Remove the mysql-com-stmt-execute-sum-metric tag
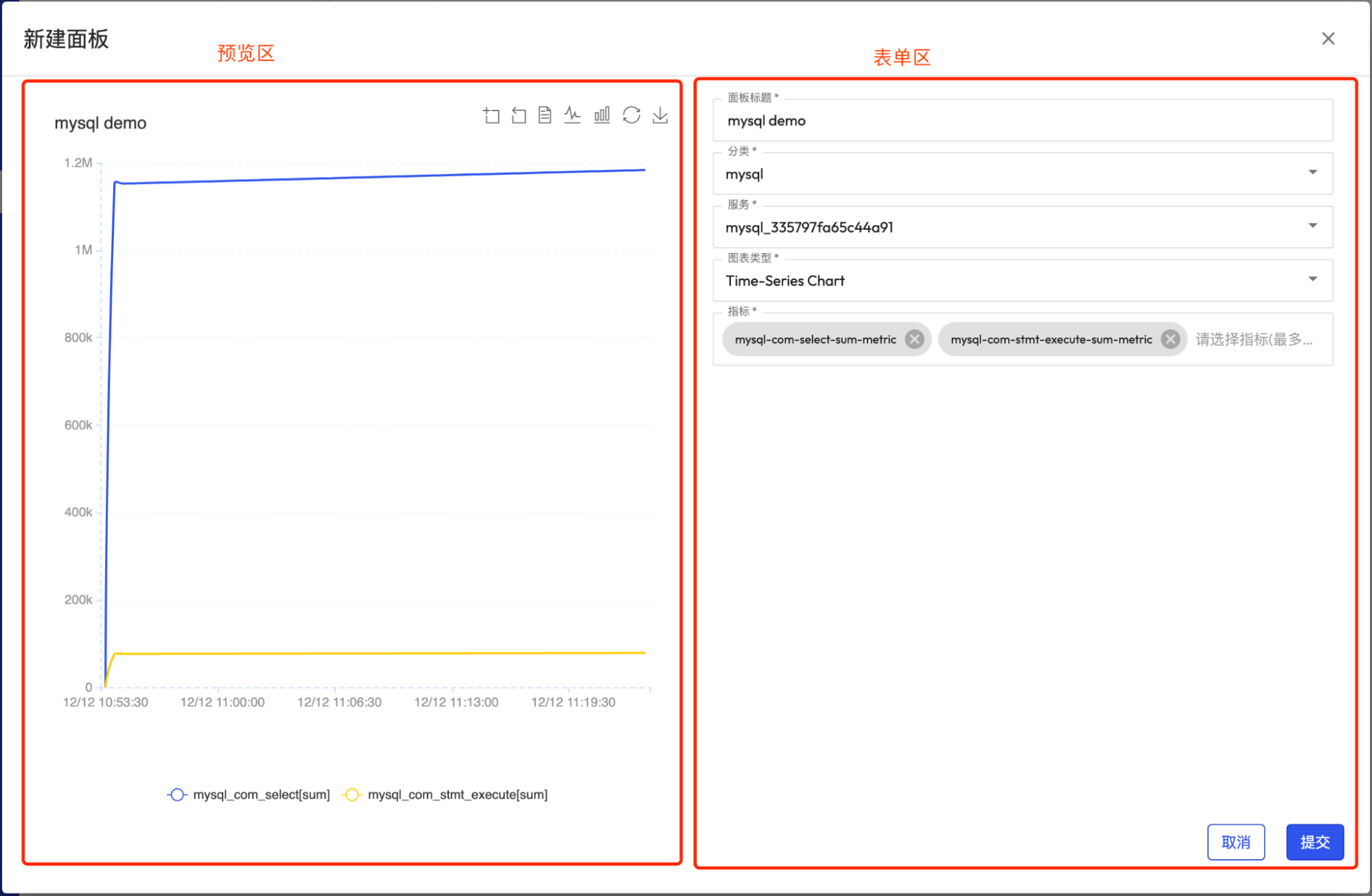This screenshot has width=1372, height=896. click(1170, 339)
